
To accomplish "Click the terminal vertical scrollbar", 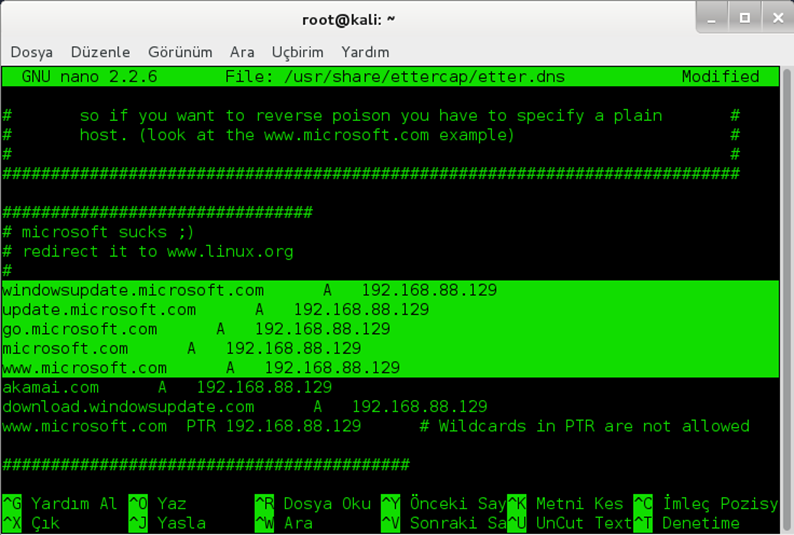I will point(787,299).
